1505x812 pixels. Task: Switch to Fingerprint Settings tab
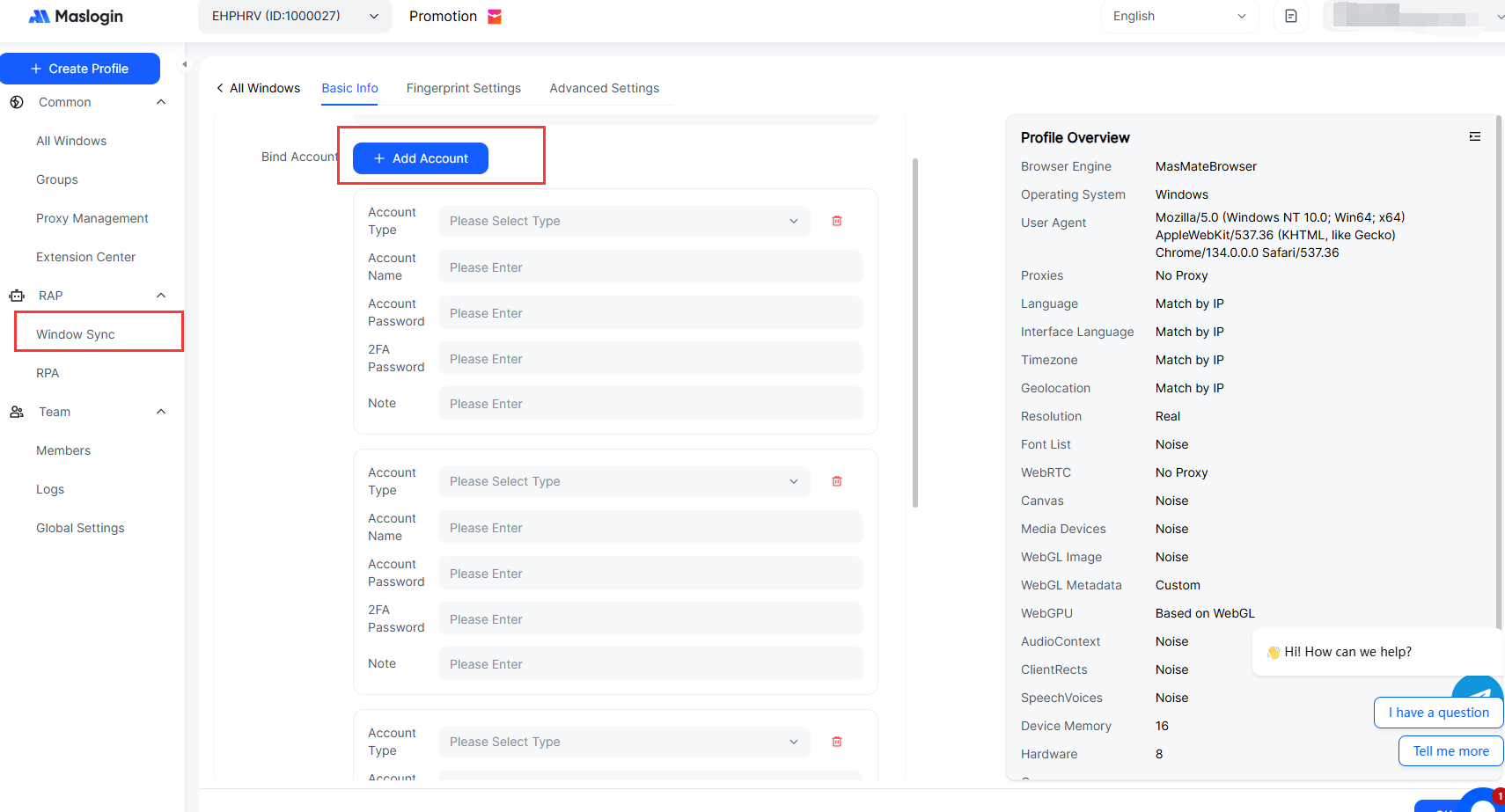coord(463,88)
